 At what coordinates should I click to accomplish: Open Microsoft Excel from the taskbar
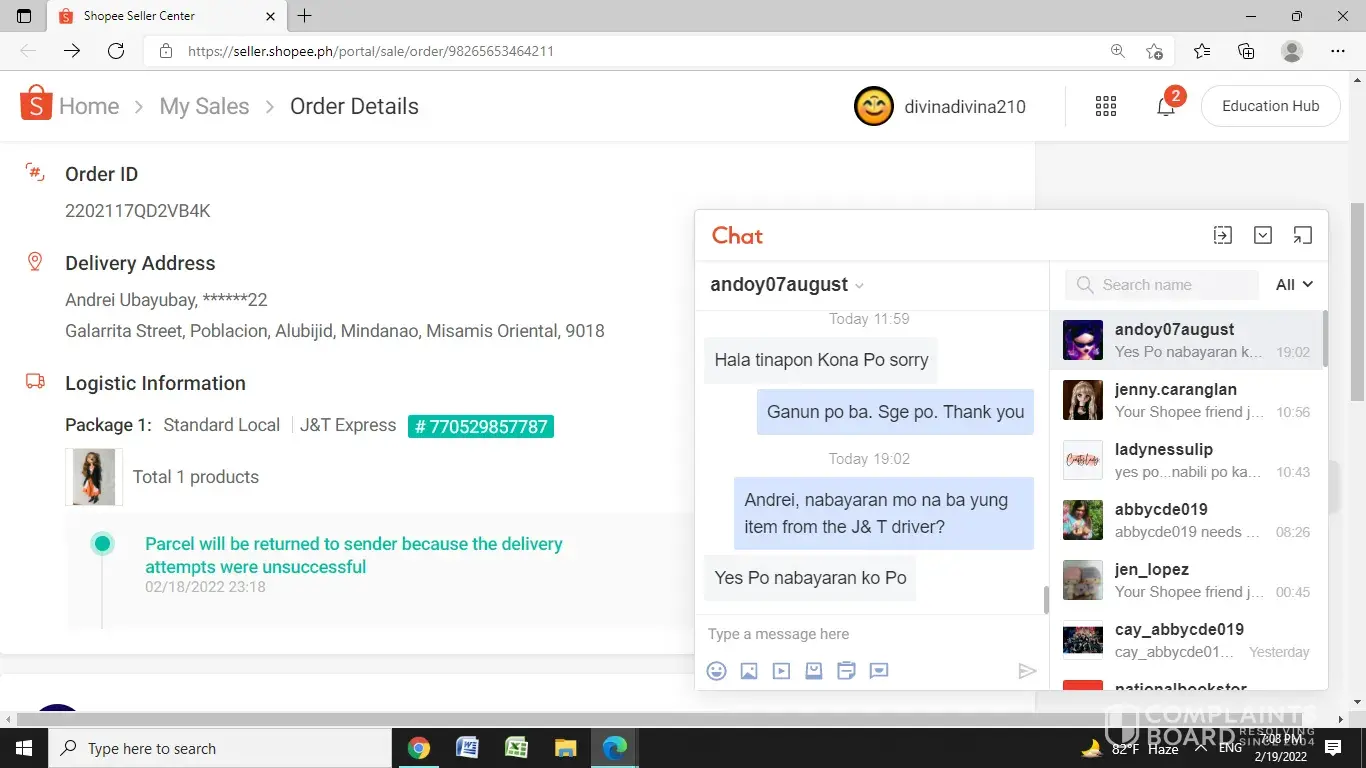tap(516, 748)
